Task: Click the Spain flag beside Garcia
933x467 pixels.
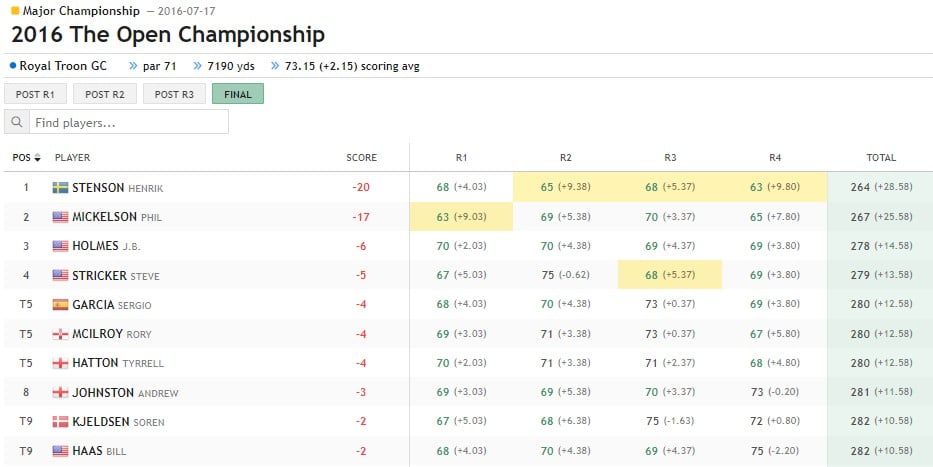Action: 60,305
